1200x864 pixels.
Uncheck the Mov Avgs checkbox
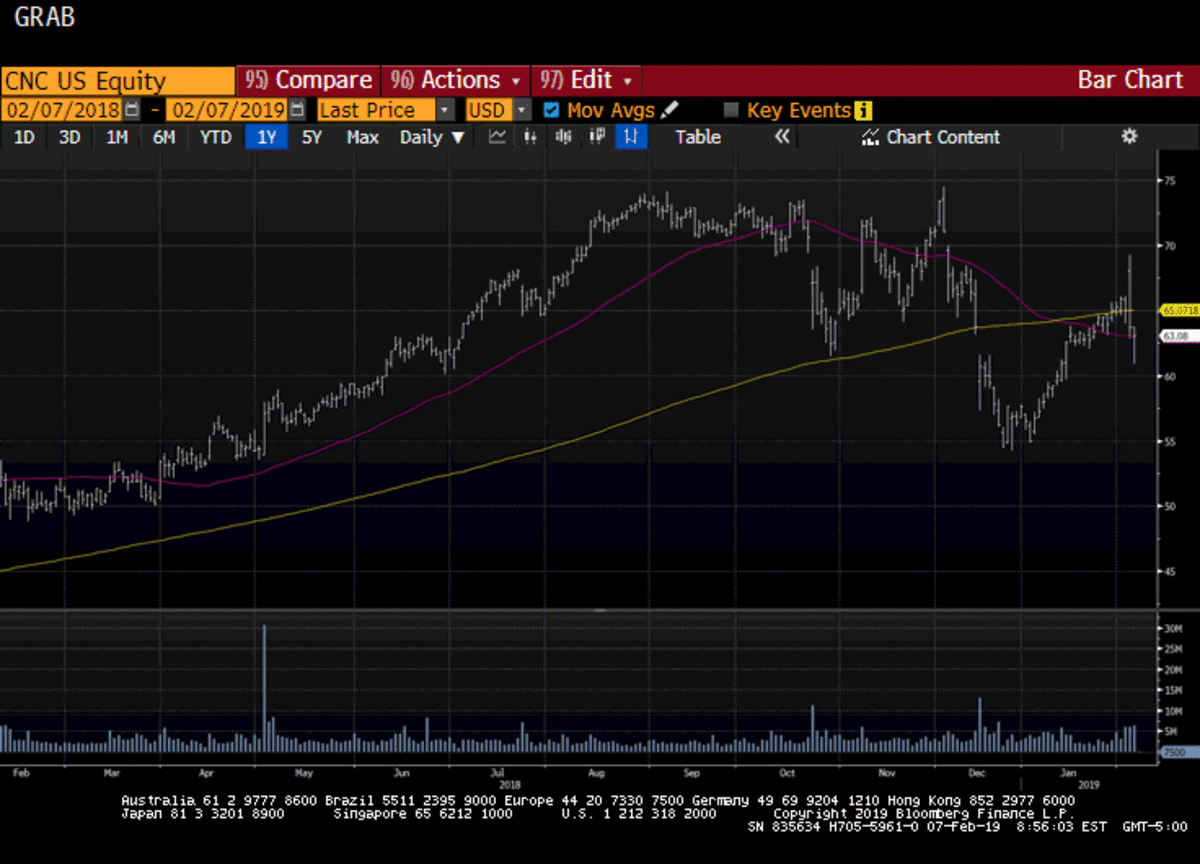click(551, 110)
